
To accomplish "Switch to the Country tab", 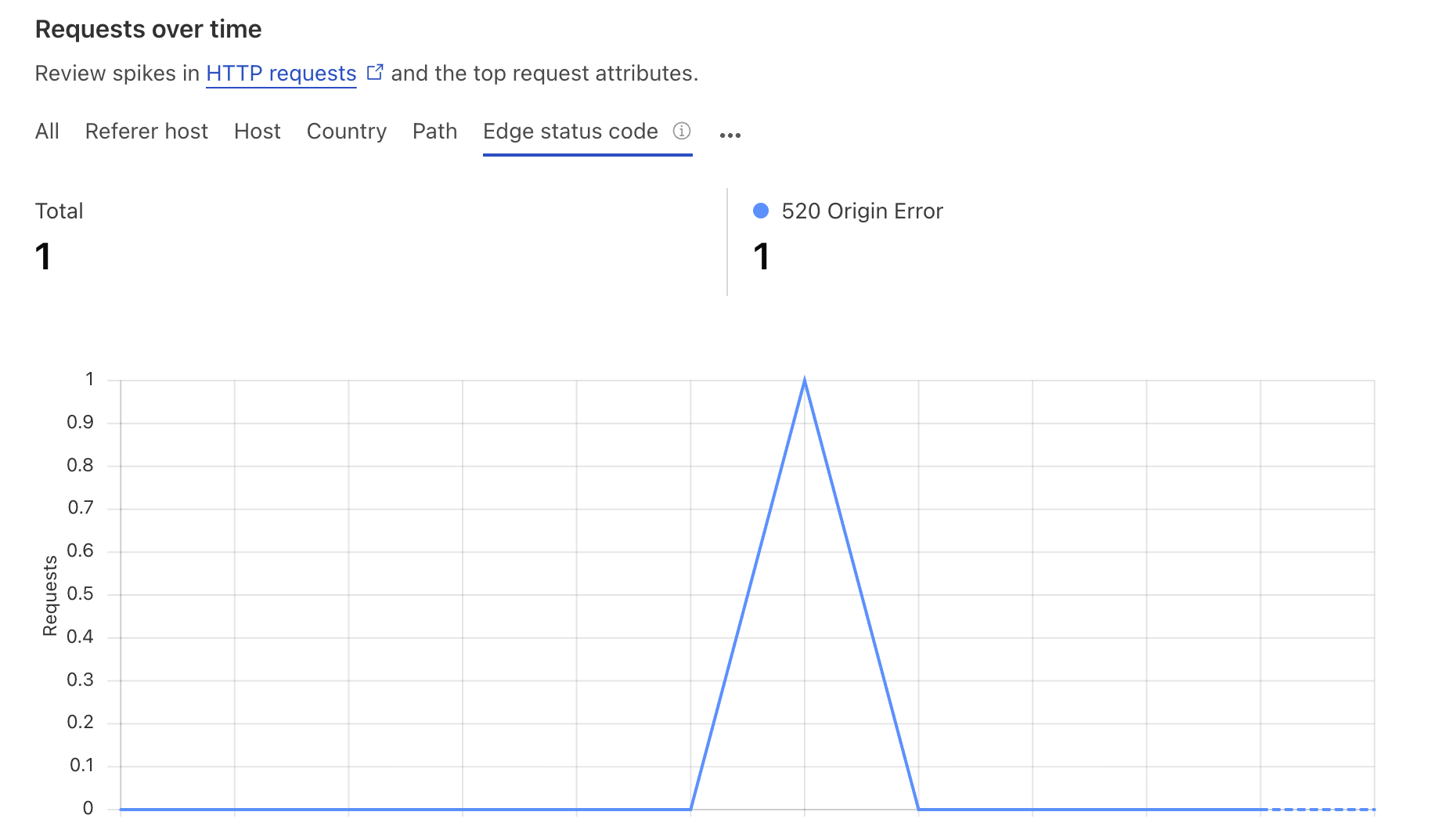I will pyautogui.click(x=346, y=131).
